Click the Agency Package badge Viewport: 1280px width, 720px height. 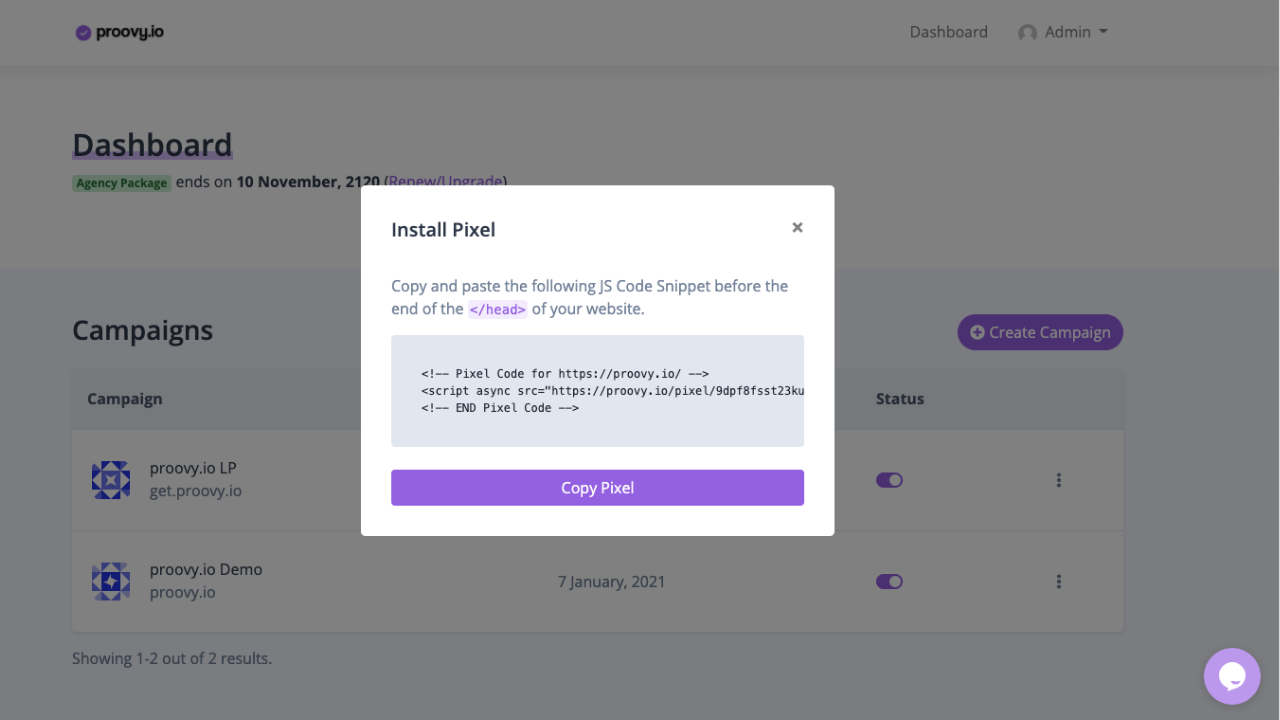122,183
